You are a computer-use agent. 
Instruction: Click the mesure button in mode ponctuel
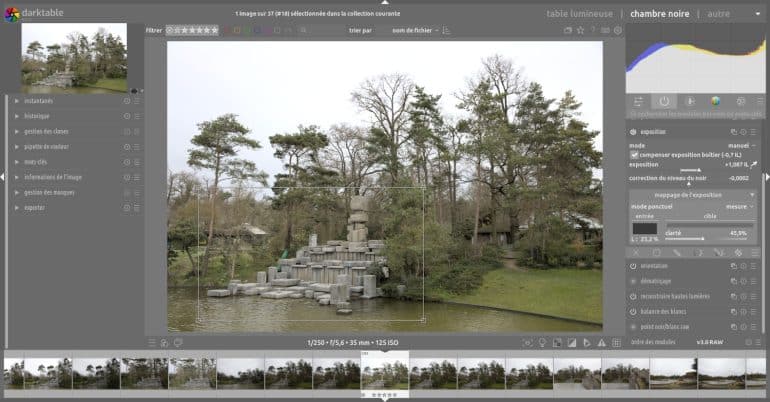coord(739,206)
